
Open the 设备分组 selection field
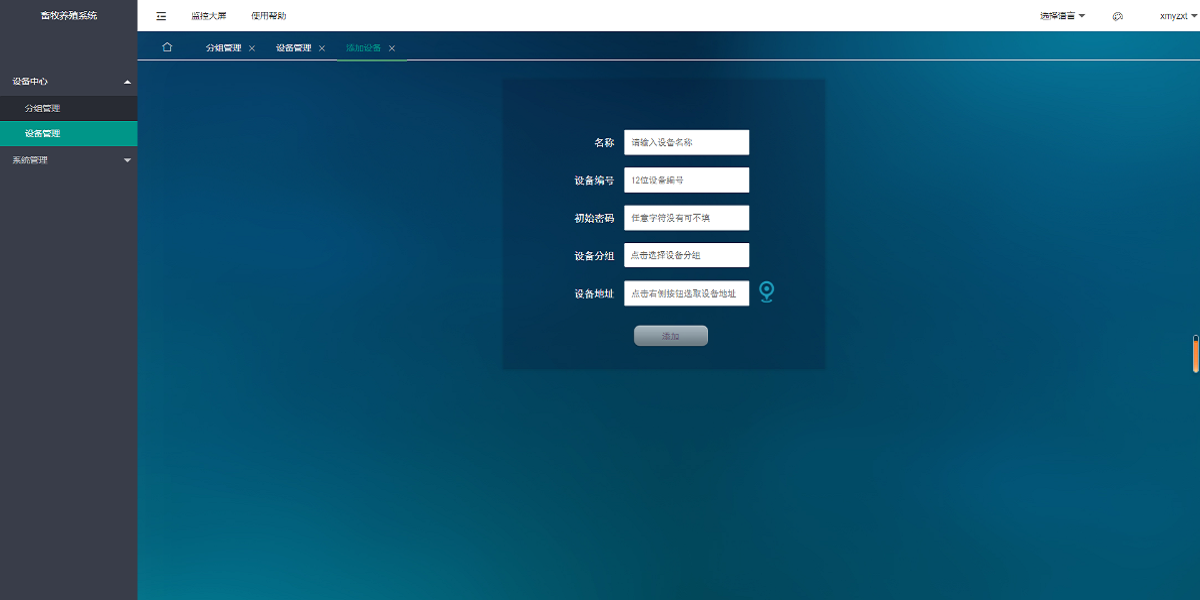coord(686,255)
